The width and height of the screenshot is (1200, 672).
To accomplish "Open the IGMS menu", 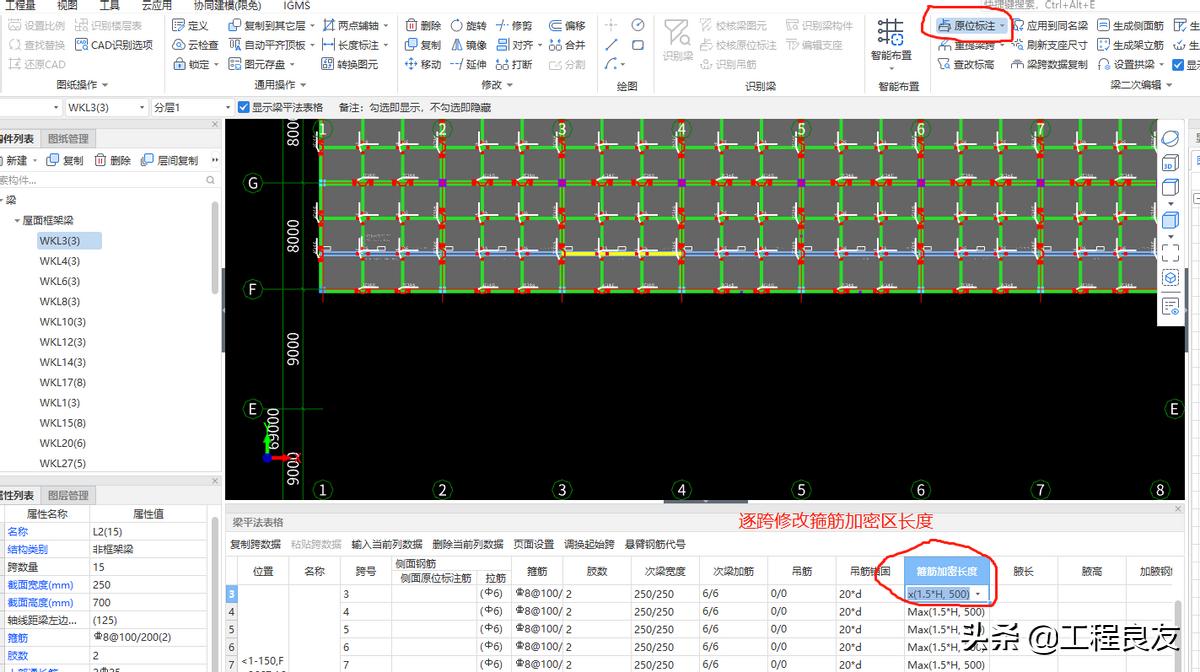I will (296, 5).
